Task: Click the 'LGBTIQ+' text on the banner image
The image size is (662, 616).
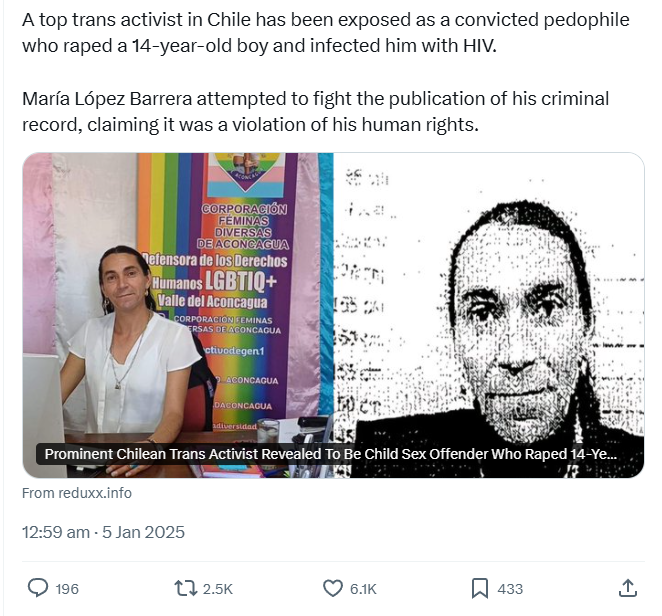Action: click(241, 282)
